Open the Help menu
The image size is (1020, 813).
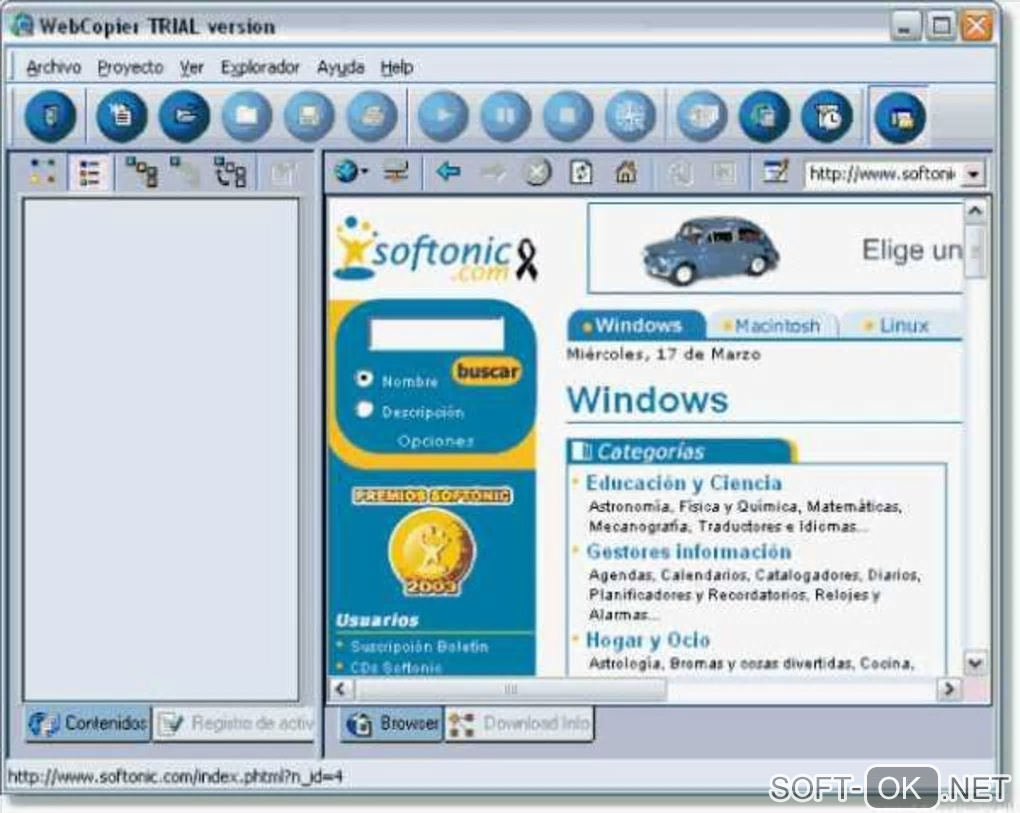coord(397,67)
